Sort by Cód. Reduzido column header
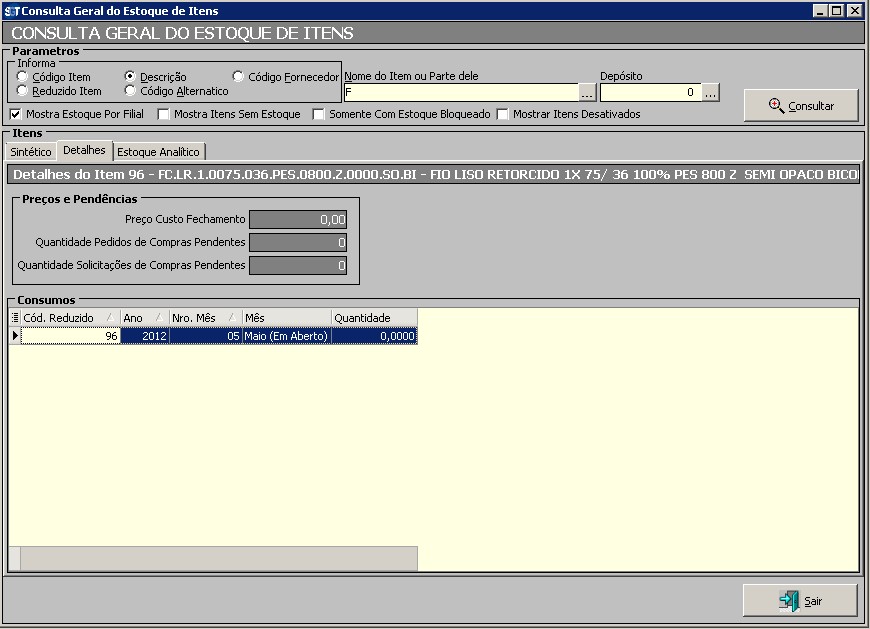 click(x=64, y=318)
